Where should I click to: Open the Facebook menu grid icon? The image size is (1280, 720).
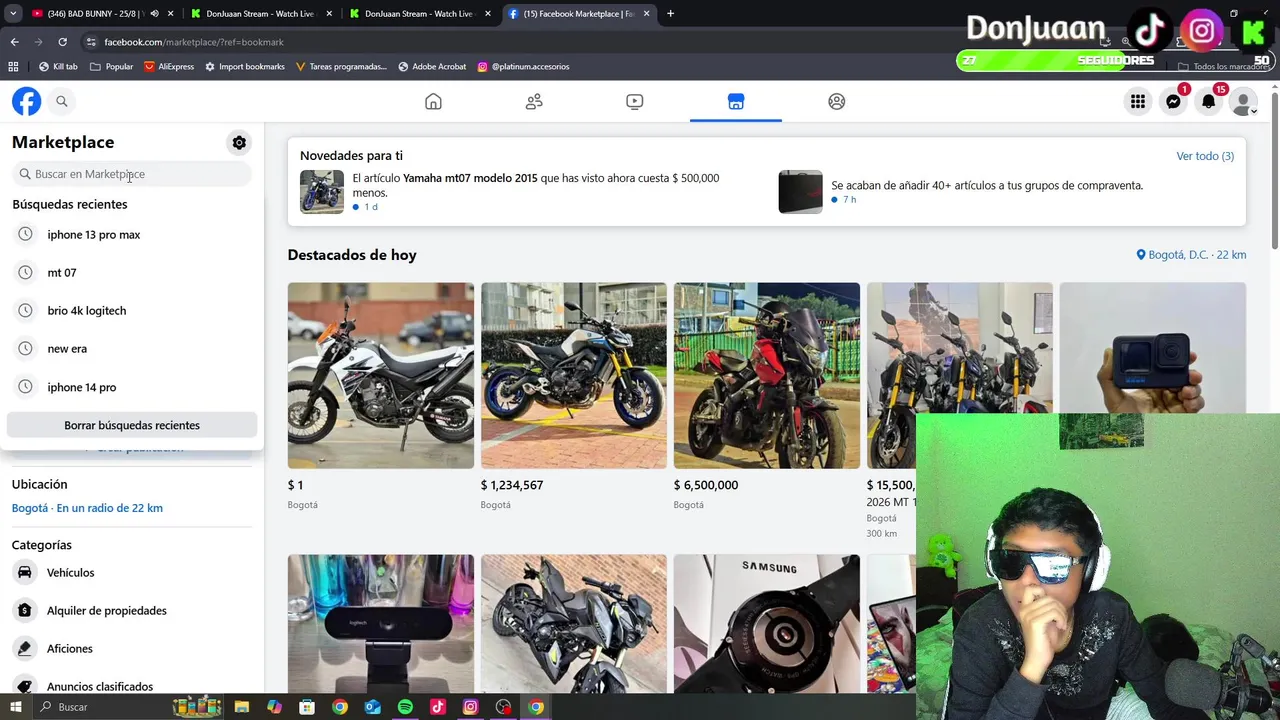coord(1138,101)
